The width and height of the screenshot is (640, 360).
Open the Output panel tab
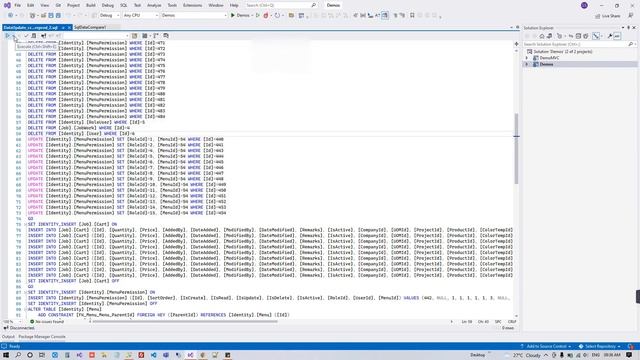[8, 337]
